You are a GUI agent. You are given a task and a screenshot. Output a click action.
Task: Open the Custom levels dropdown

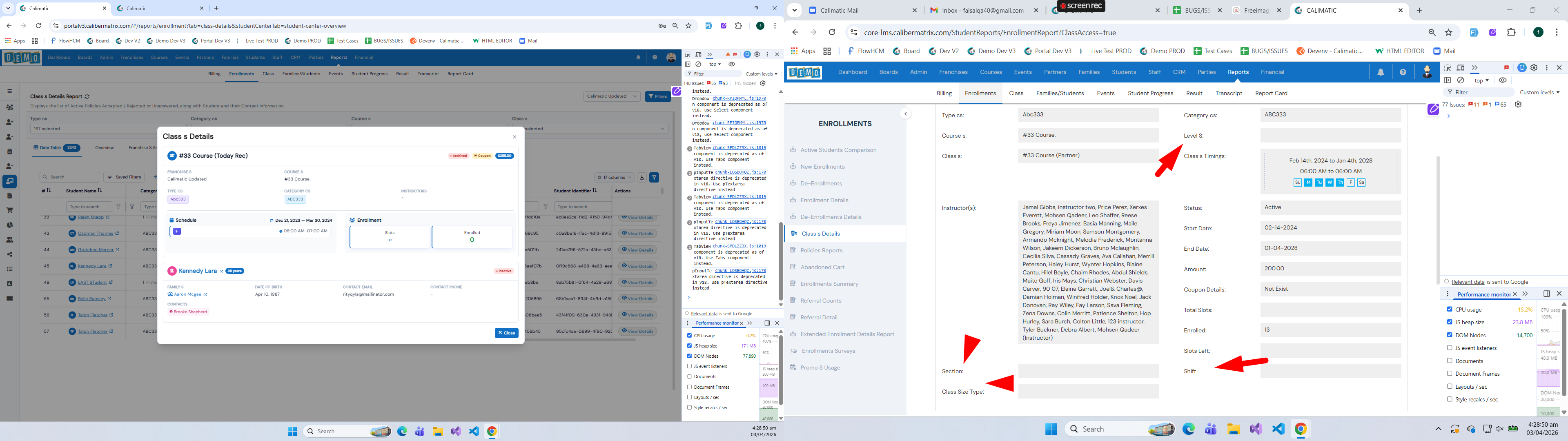click(x=1539, y=93)
